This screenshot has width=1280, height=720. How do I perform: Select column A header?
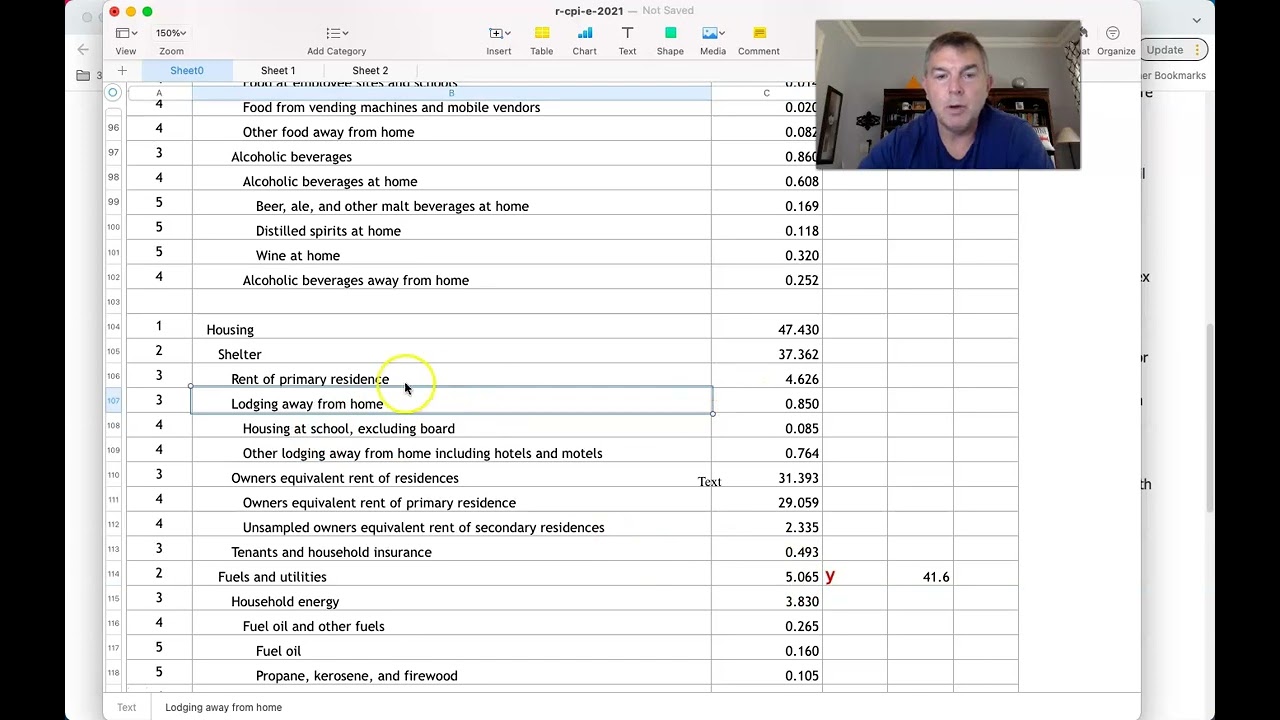(158, 93)
